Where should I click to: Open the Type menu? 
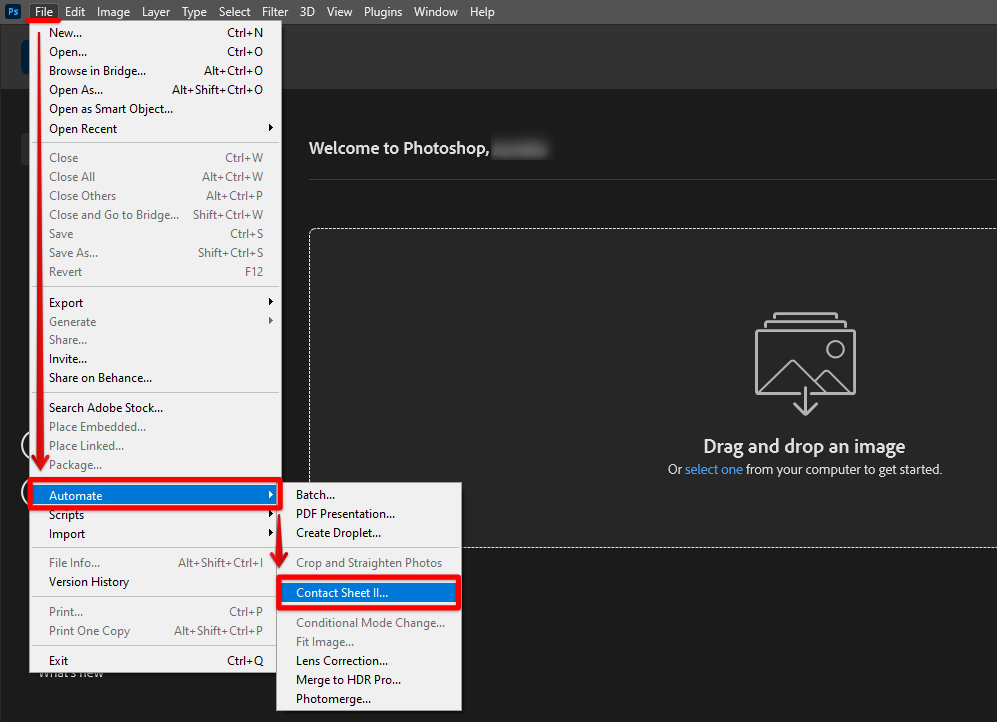[x=194, y=11]
